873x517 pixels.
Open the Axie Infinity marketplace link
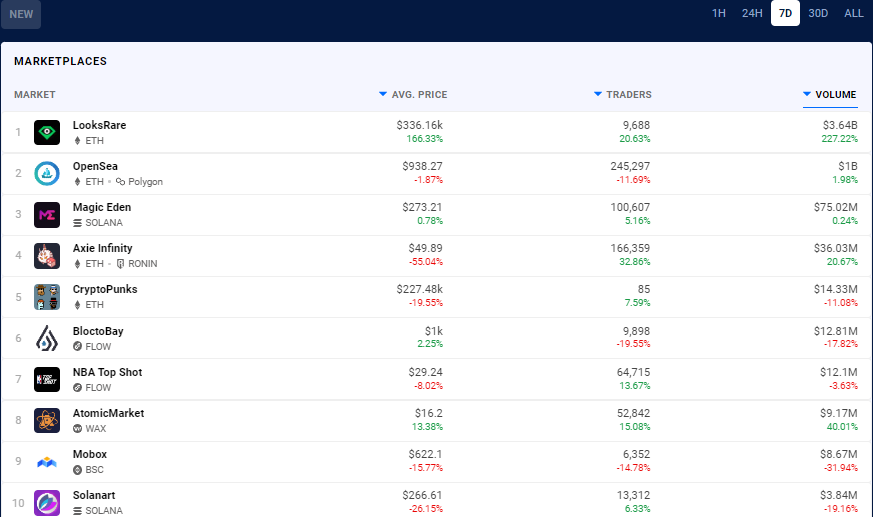(102, 248)
